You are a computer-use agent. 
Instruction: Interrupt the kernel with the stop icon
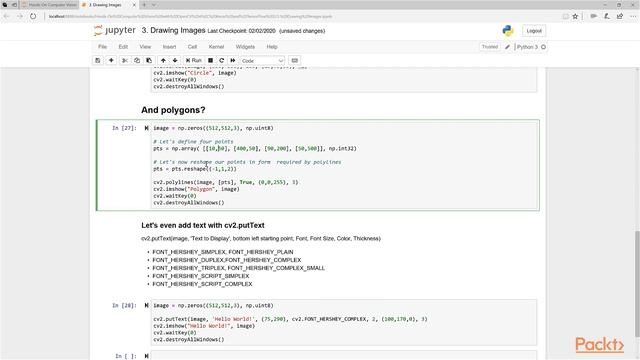coord(211,60)
